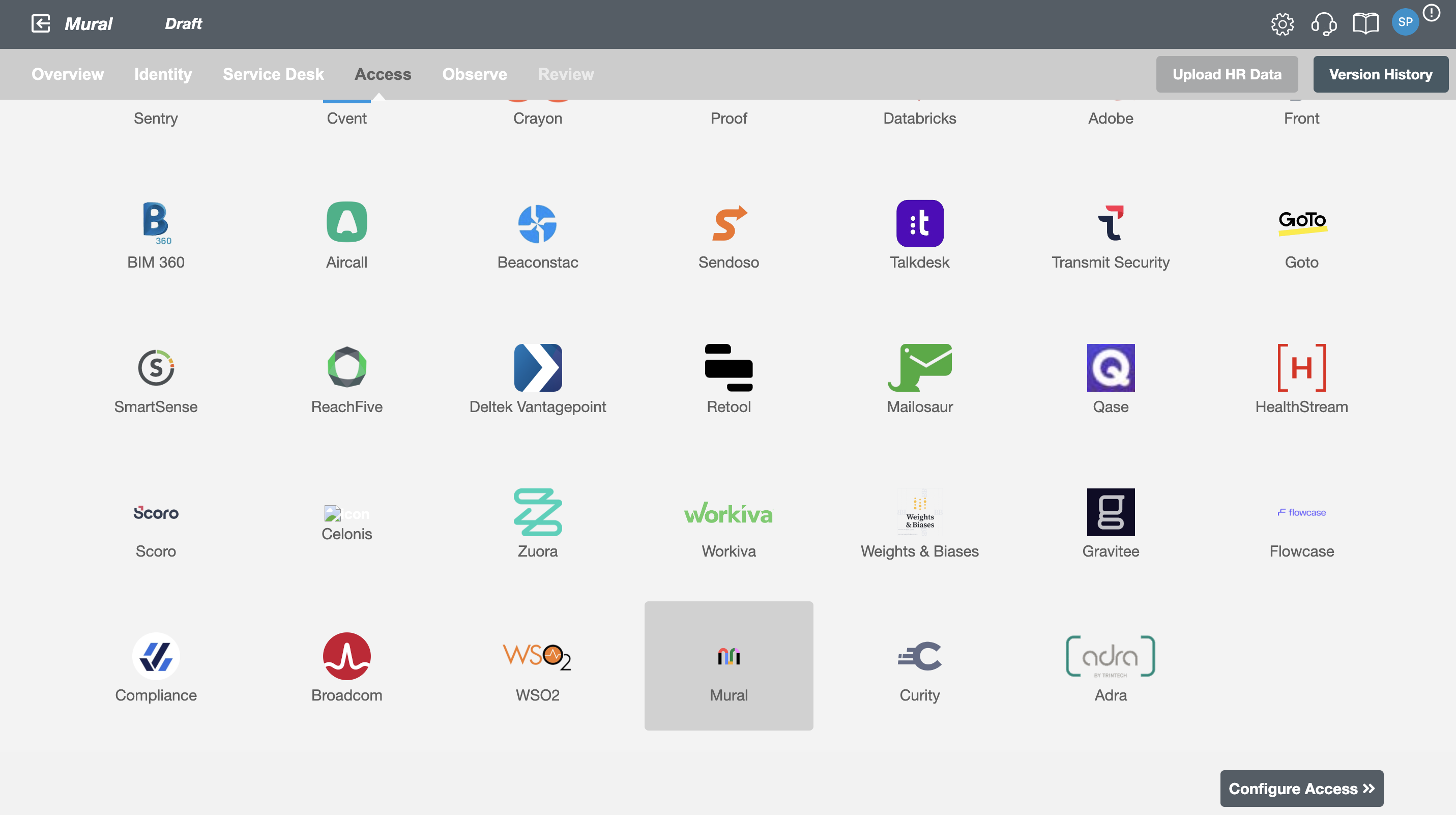Click the Upload HR Data button

click(1227, 73)
